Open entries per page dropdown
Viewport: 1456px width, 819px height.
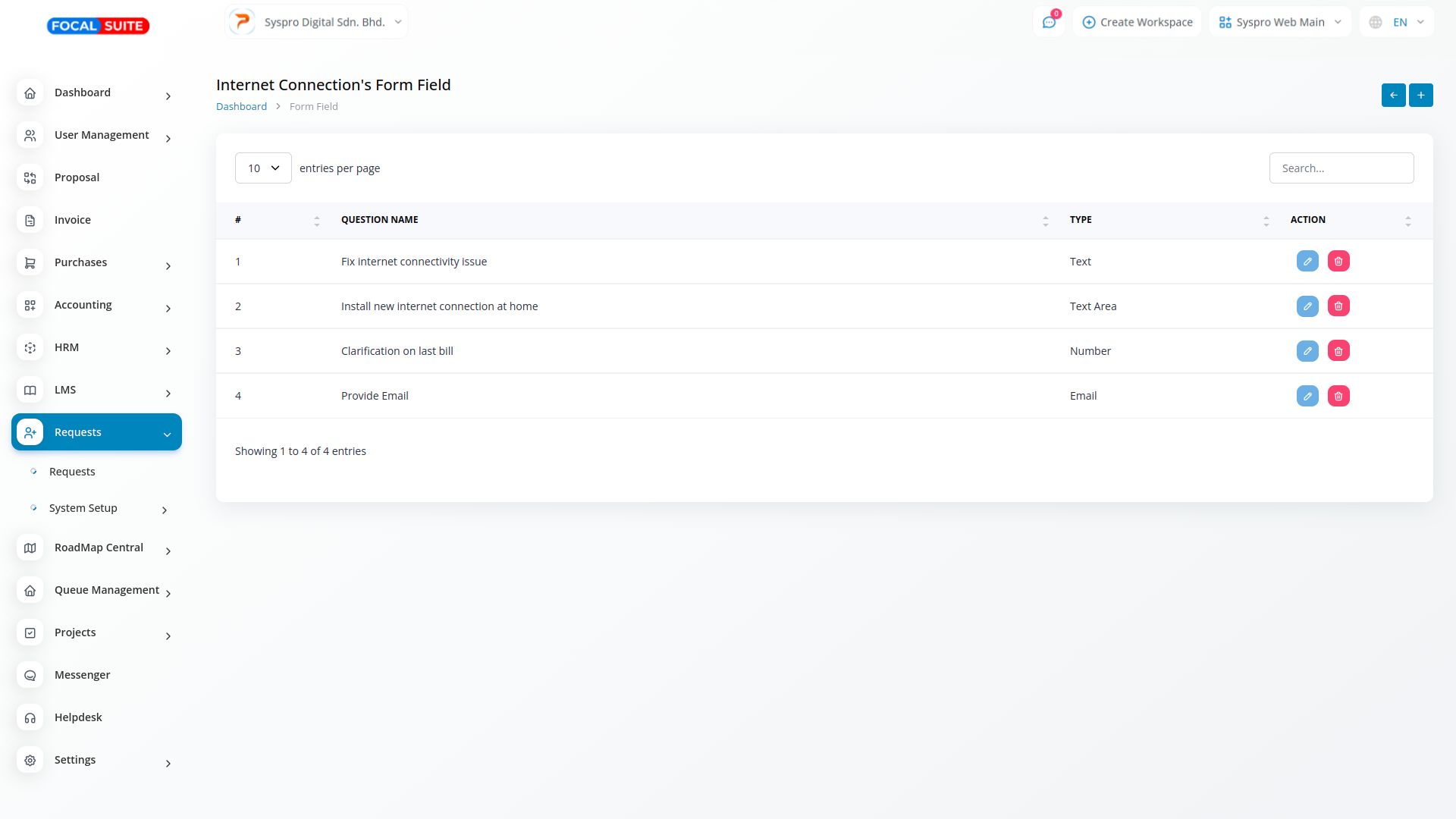[263, 168]
